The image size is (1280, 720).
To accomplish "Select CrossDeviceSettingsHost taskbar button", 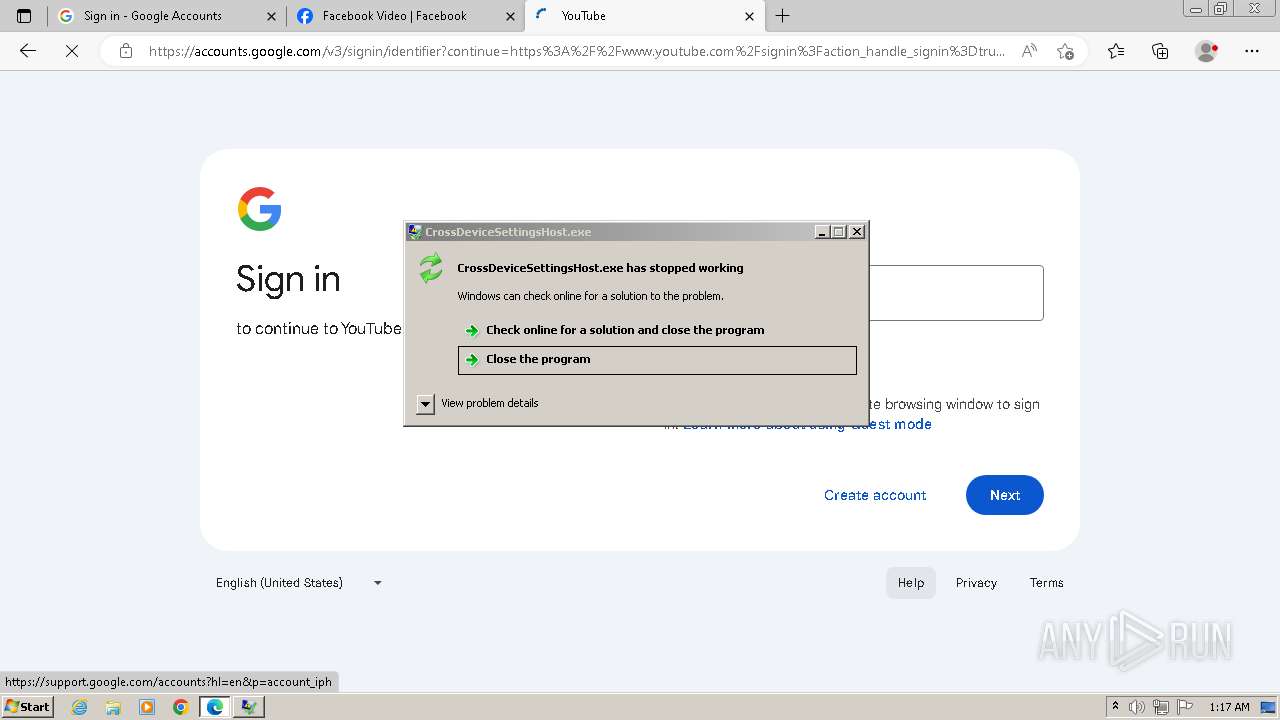I will (249, 707).
